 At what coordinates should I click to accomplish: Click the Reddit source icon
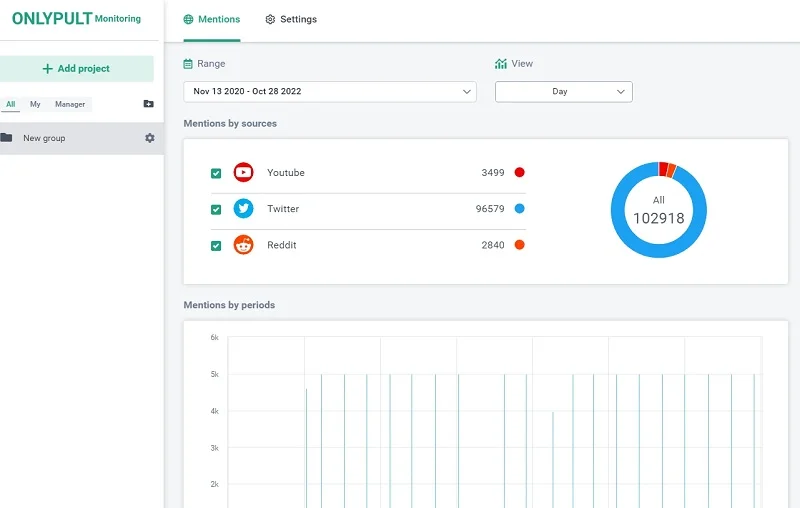243,245
